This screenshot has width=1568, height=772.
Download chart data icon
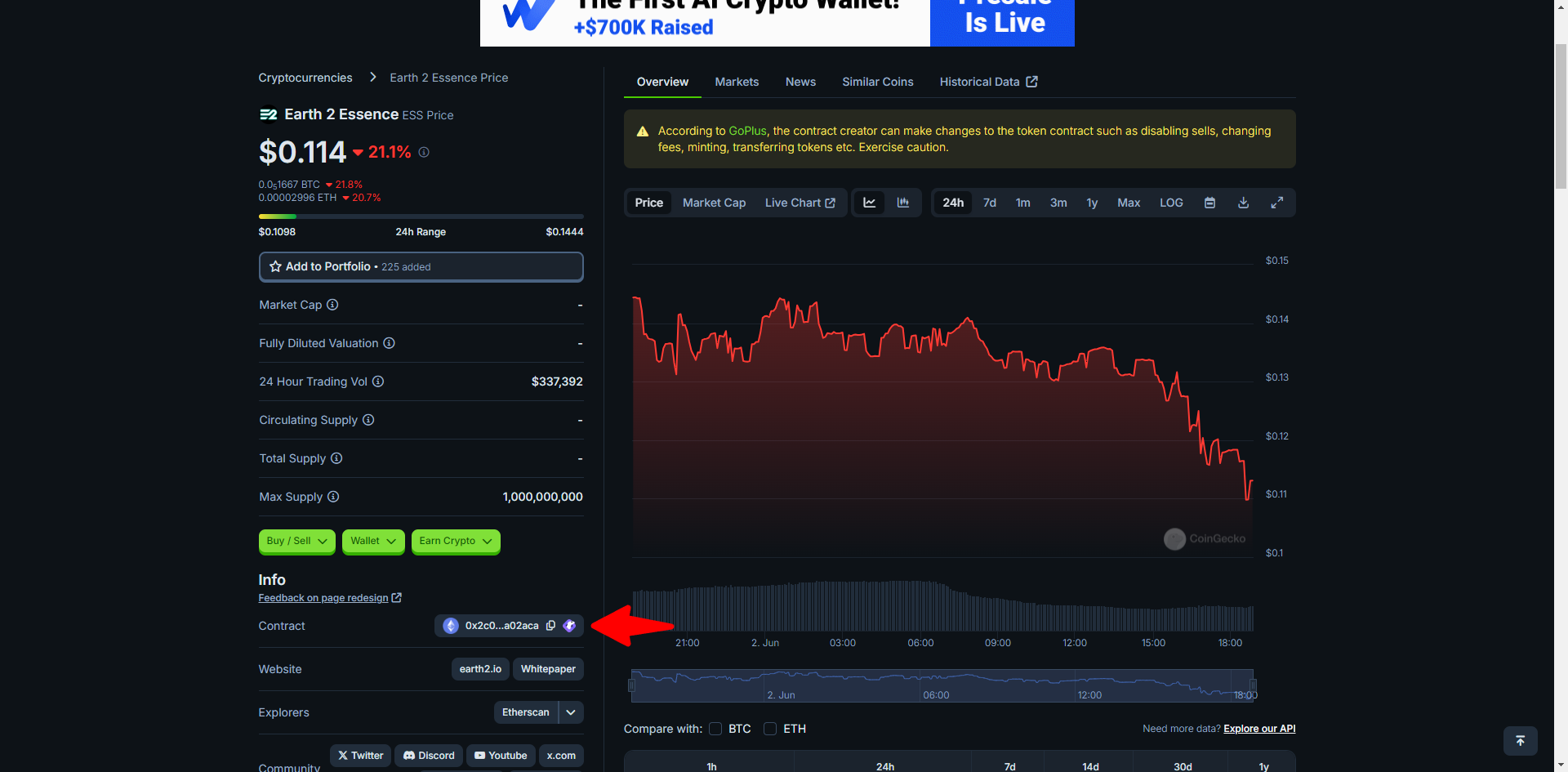click(x=1244, y=203)
